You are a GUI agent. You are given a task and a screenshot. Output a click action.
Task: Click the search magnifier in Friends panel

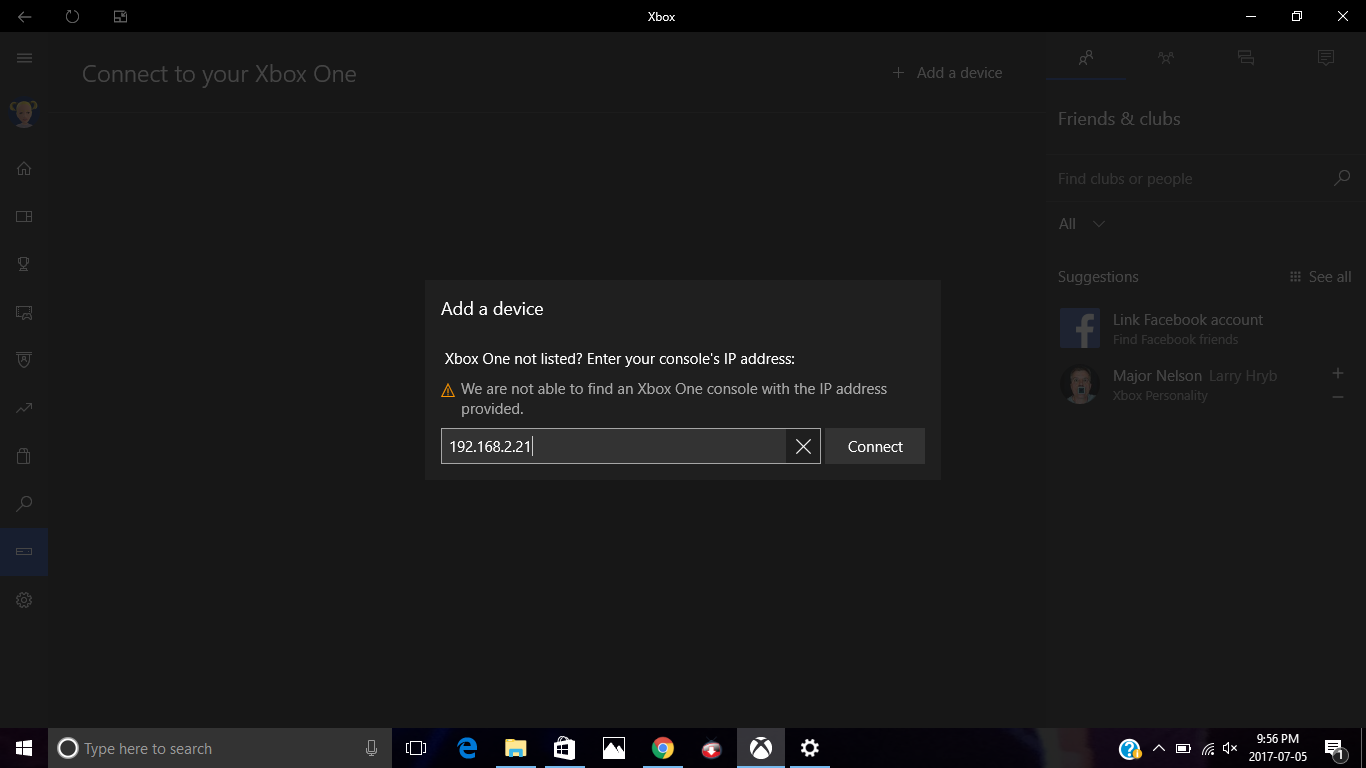[x=1342, y=178]
